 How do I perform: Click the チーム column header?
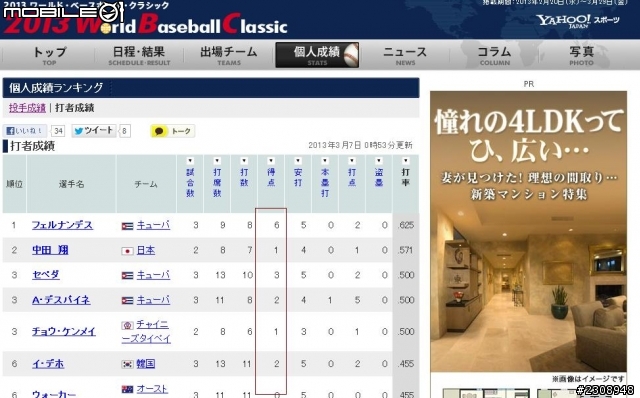(x=146, y=184)
